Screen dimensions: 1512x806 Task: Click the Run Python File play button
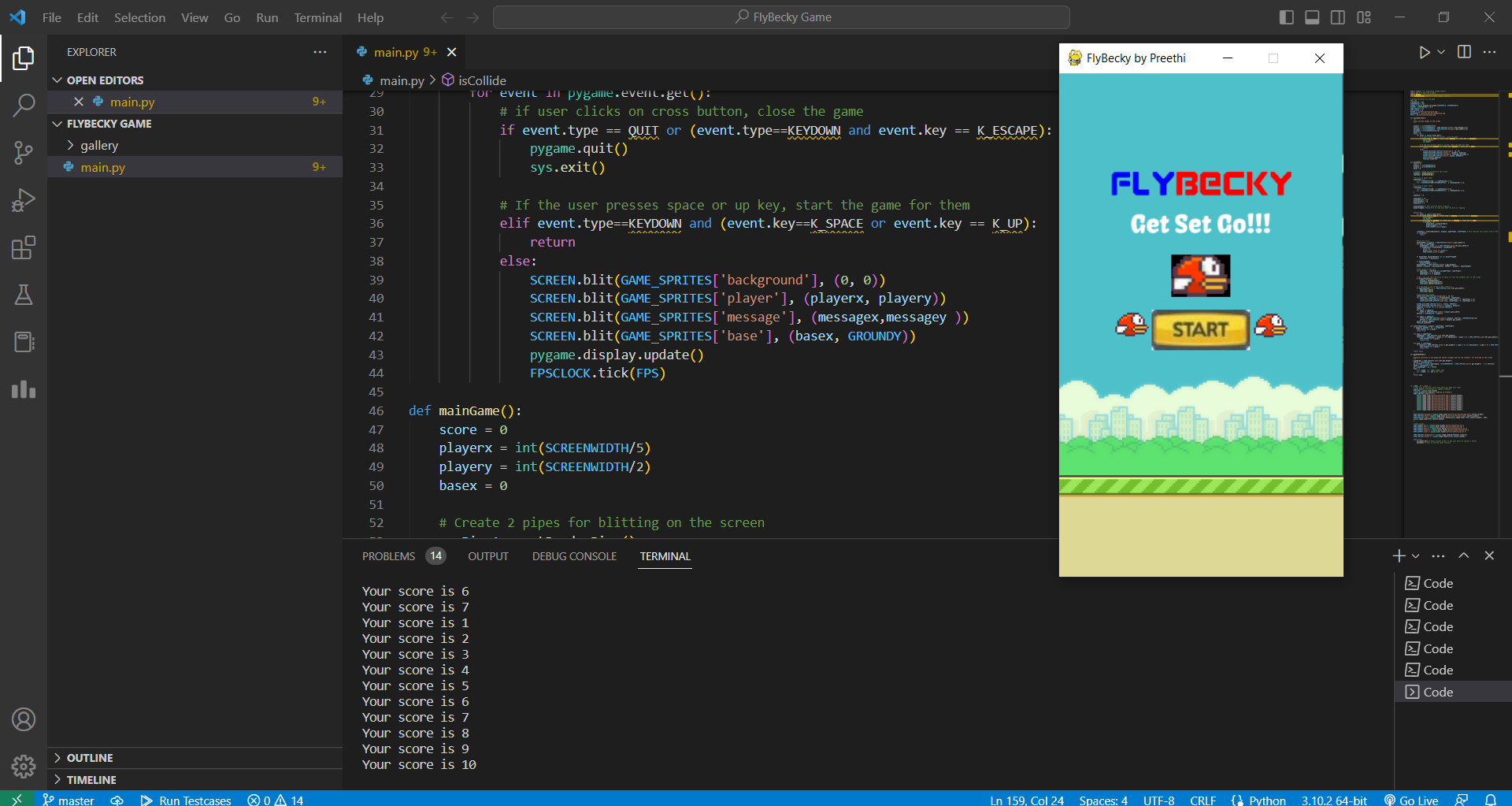[1424, 52]
